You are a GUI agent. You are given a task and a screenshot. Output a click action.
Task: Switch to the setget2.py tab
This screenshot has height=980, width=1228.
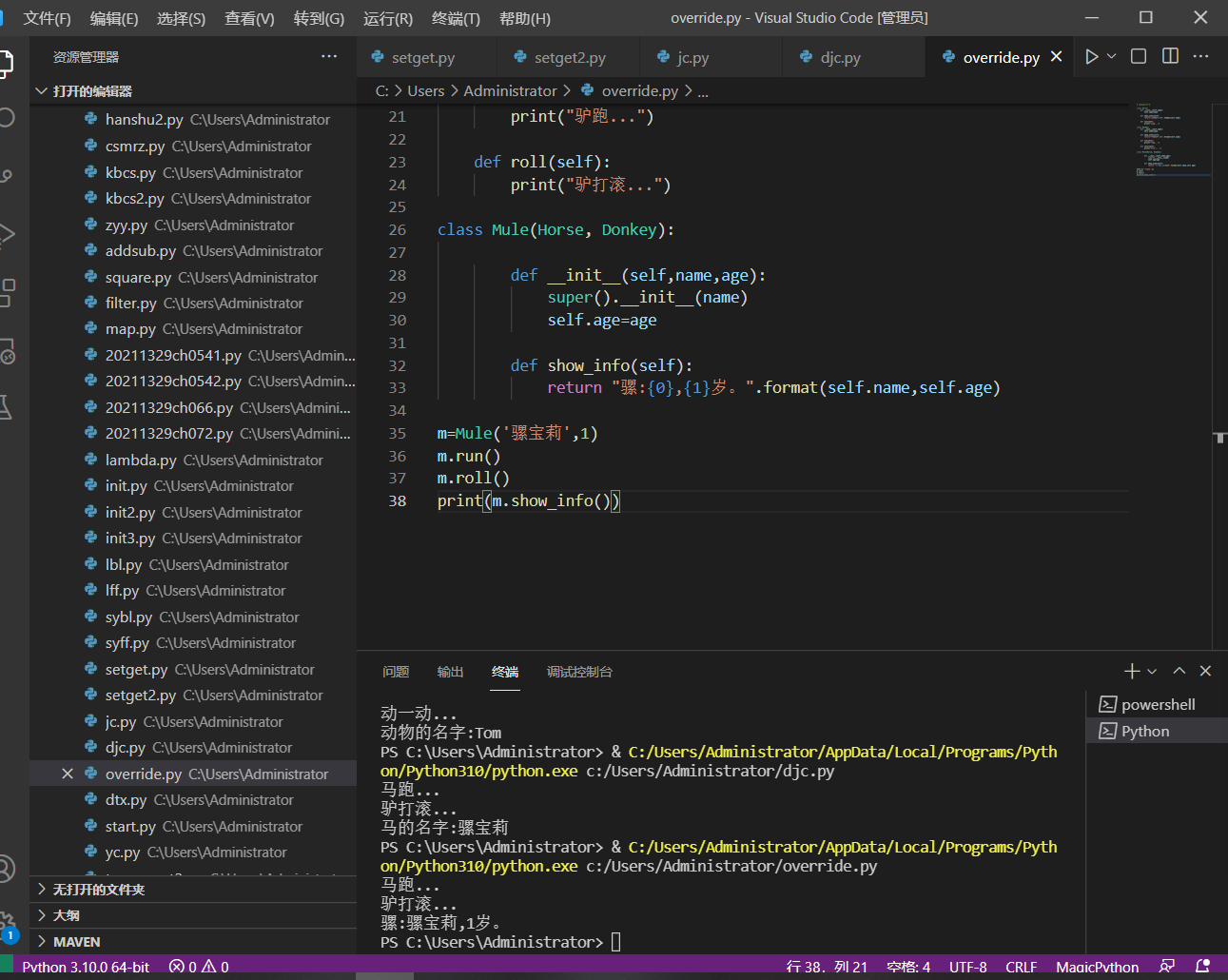(569, 57)
